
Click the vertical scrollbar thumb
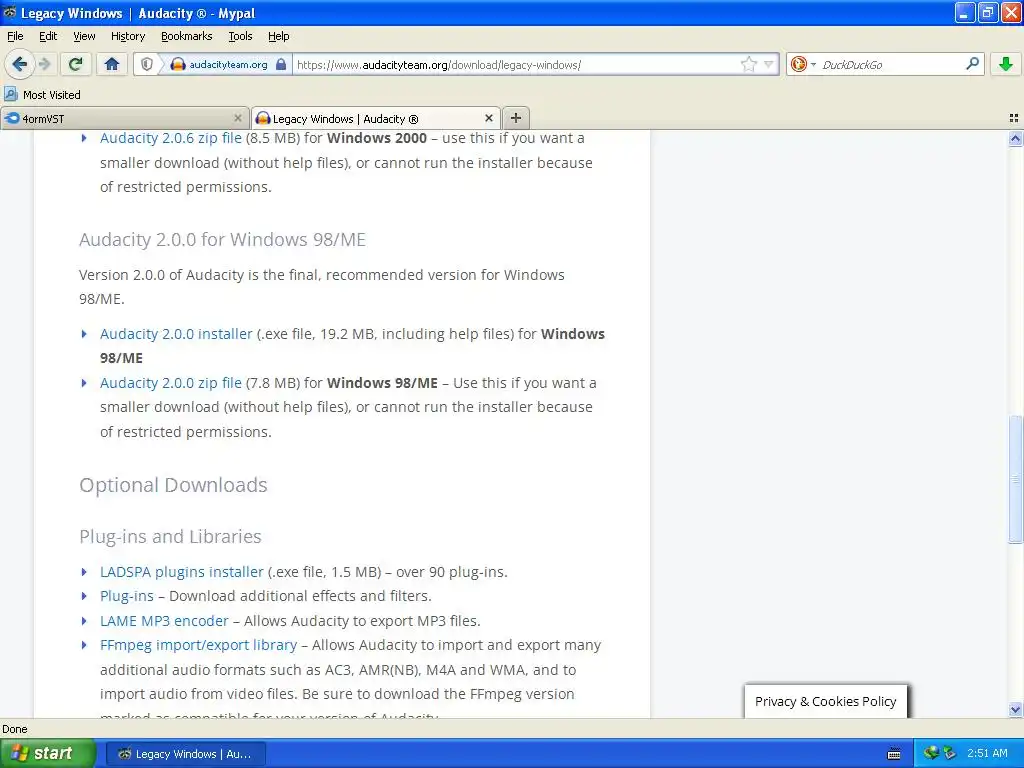pyautogui.click(x=1015, y=479)
